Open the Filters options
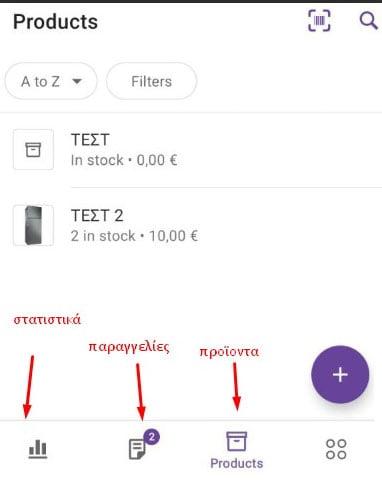This screenshot has width=382, height=482. pyautogui.click(x=151, y=81)
